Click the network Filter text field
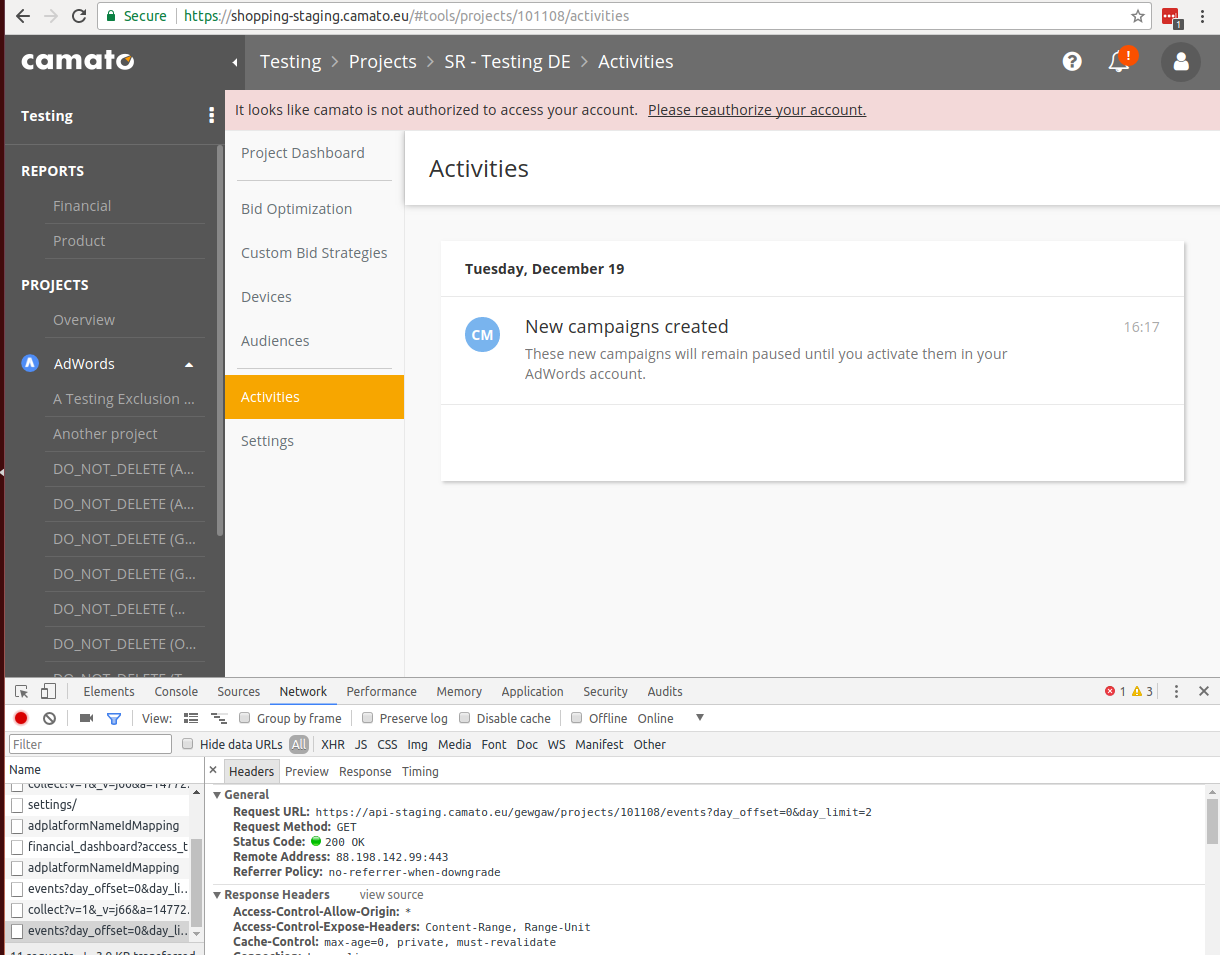This screenshot has height=955, width=1220. [x=90, y=744]
